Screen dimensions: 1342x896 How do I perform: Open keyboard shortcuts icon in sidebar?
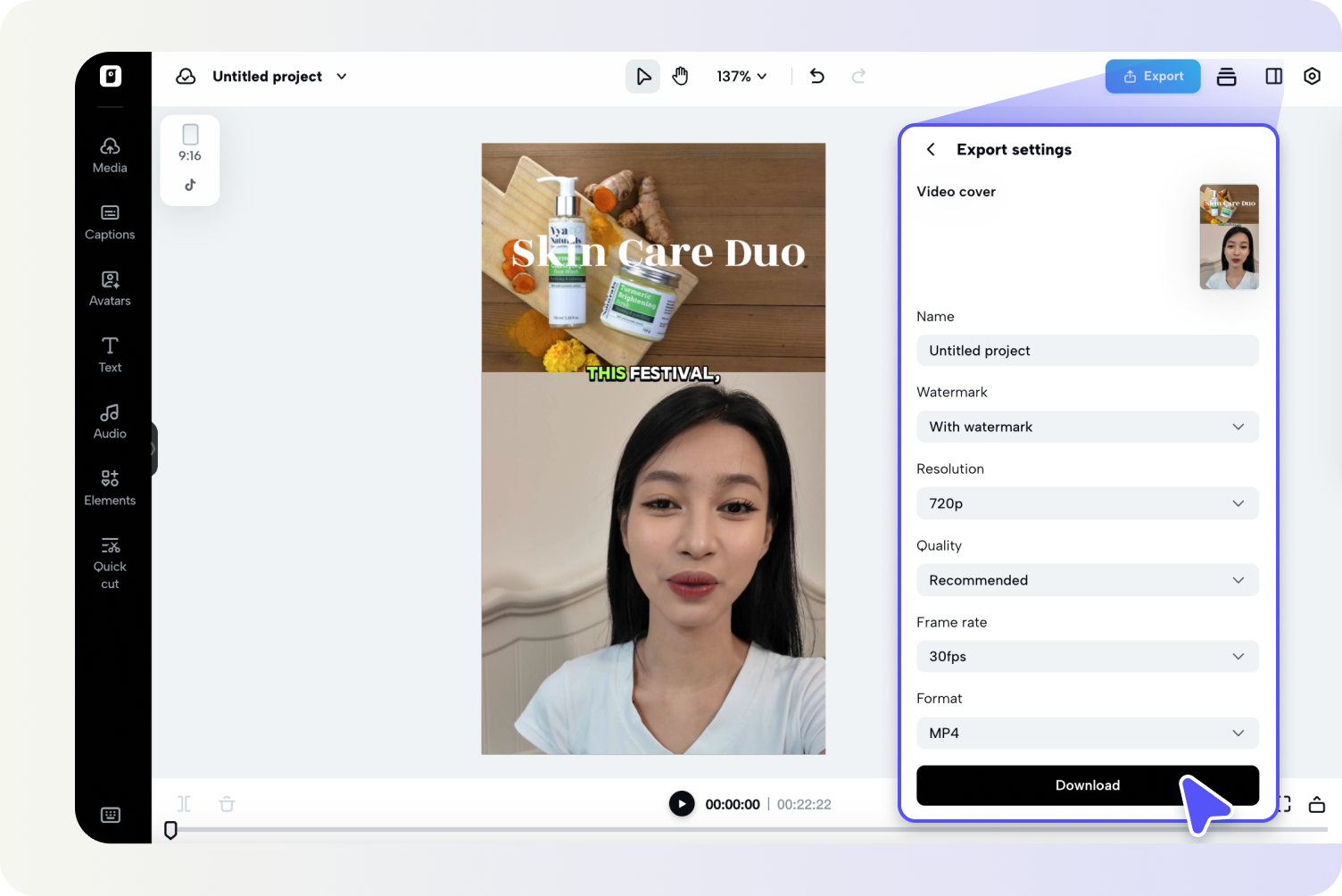pos(111,815)
